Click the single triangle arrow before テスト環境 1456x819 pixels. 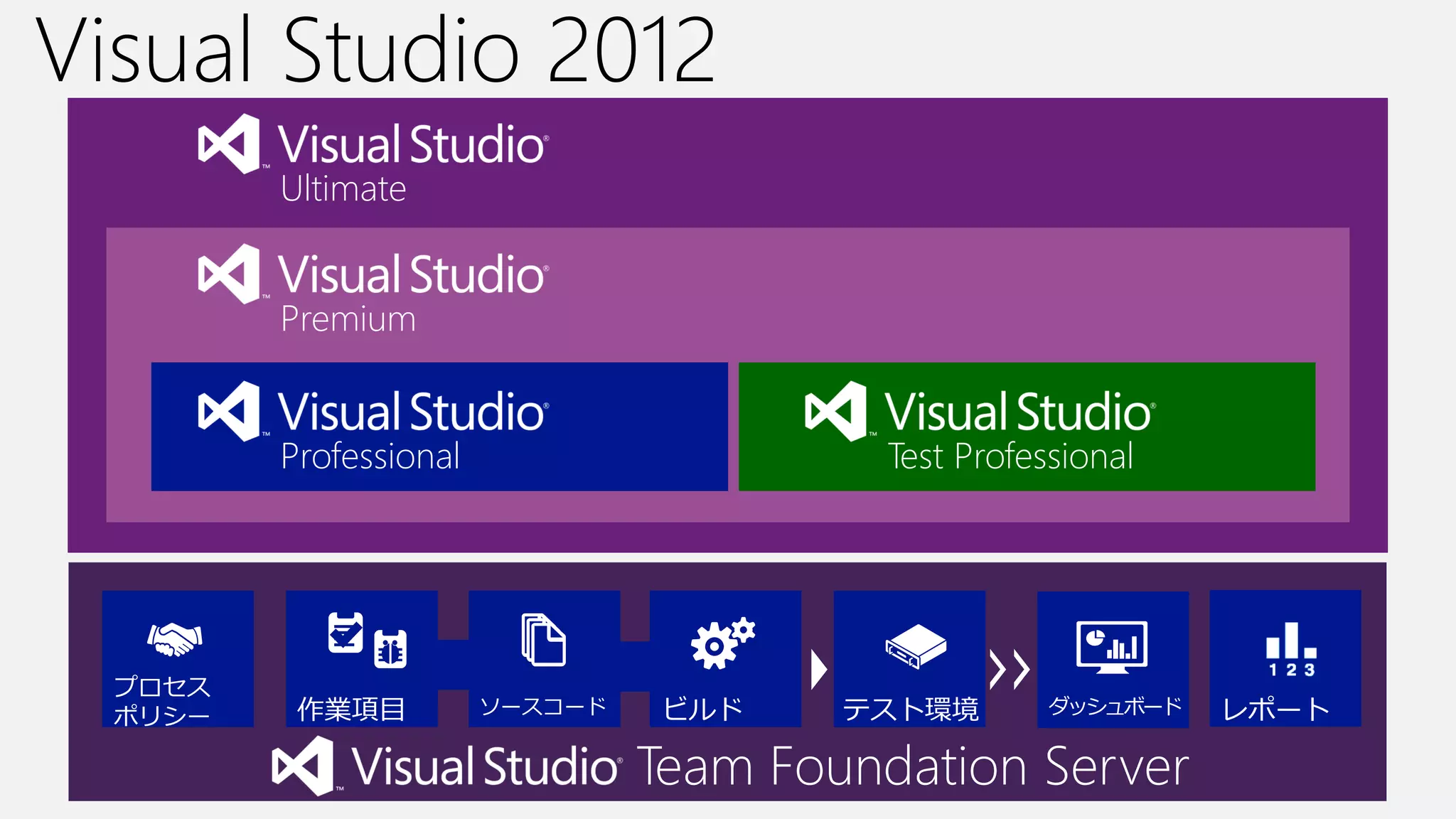819,670
